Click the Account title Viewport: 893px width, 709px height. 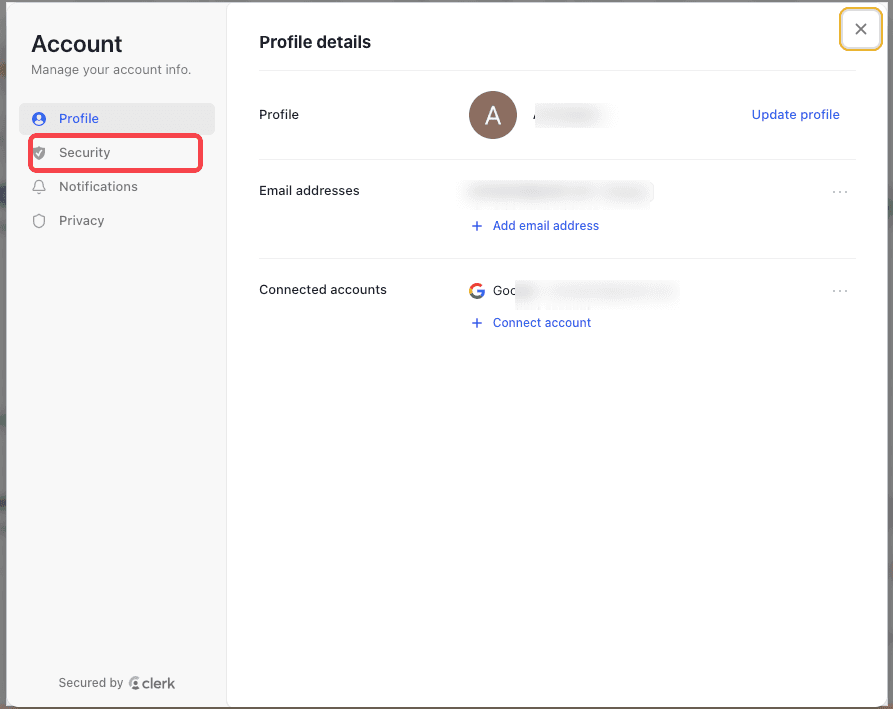point(77,44)
